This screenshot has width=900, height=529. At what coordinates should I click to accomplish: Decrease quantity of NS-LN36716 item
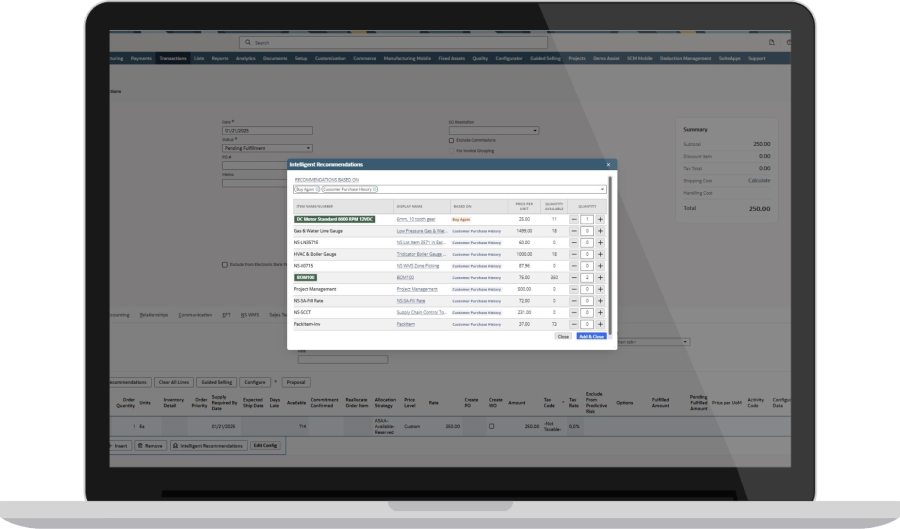[573, 243]
